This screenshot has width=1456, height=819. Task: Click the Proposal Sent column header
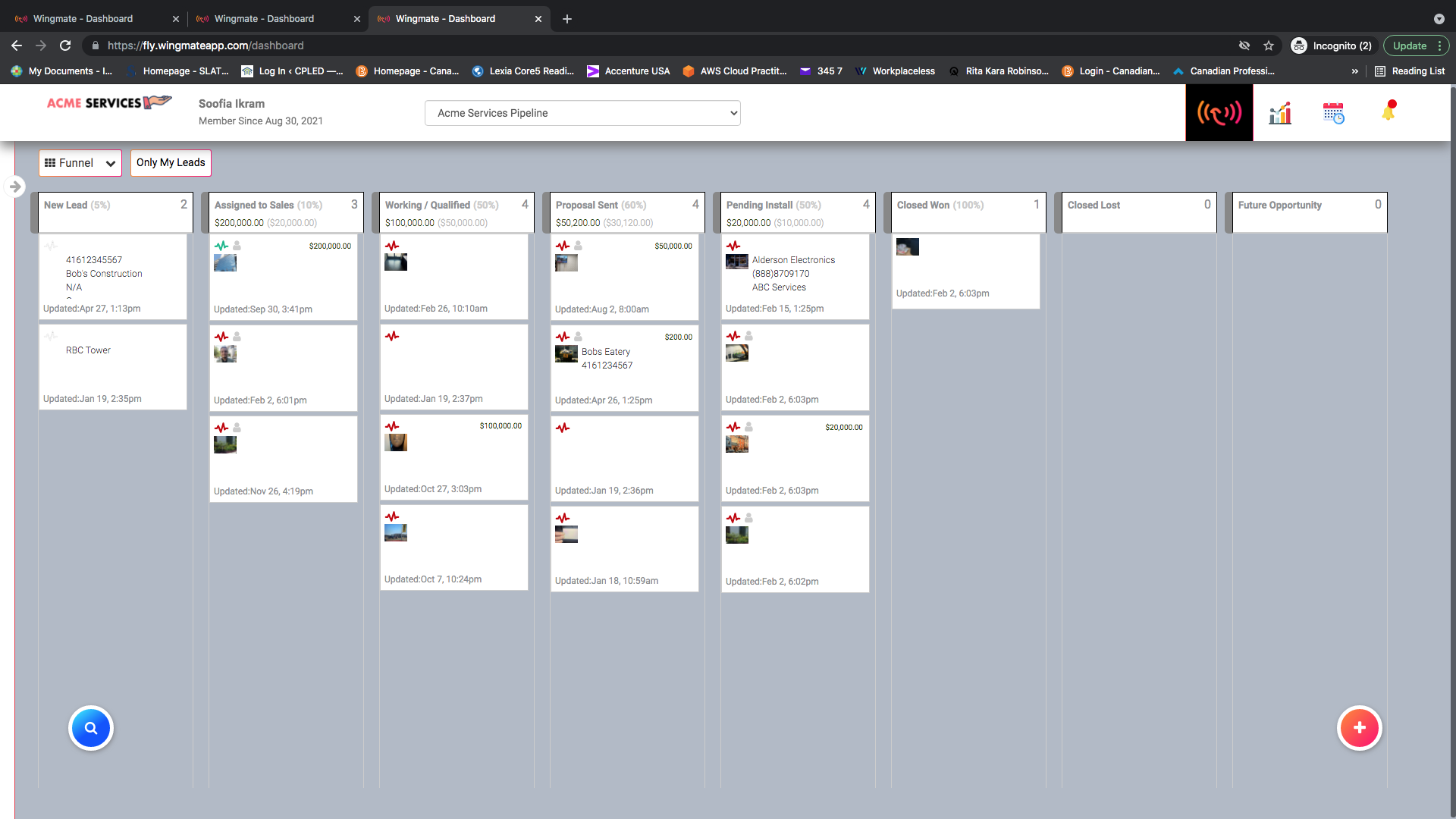[627, 212]
